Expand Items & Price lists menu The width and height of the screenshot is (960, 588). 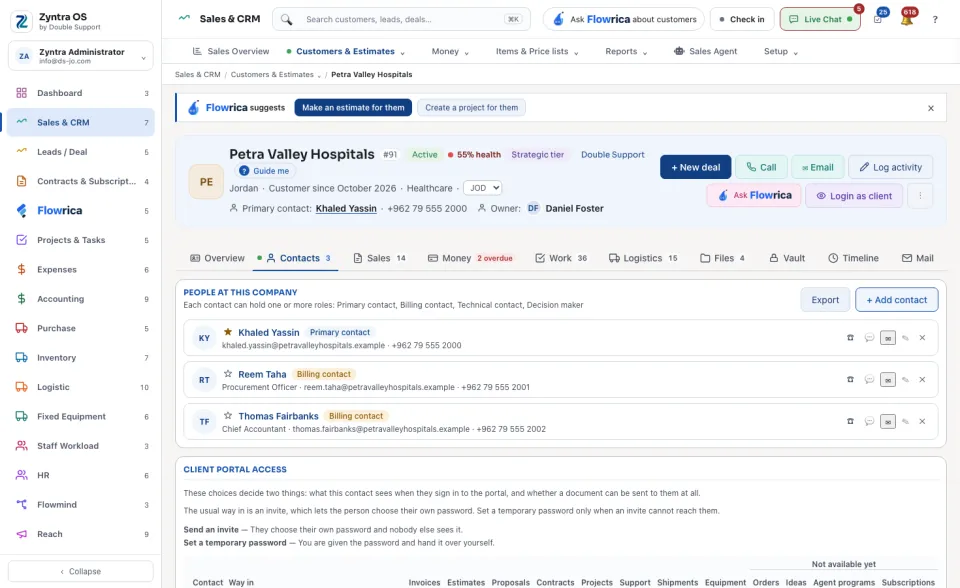tap(537, 51)
